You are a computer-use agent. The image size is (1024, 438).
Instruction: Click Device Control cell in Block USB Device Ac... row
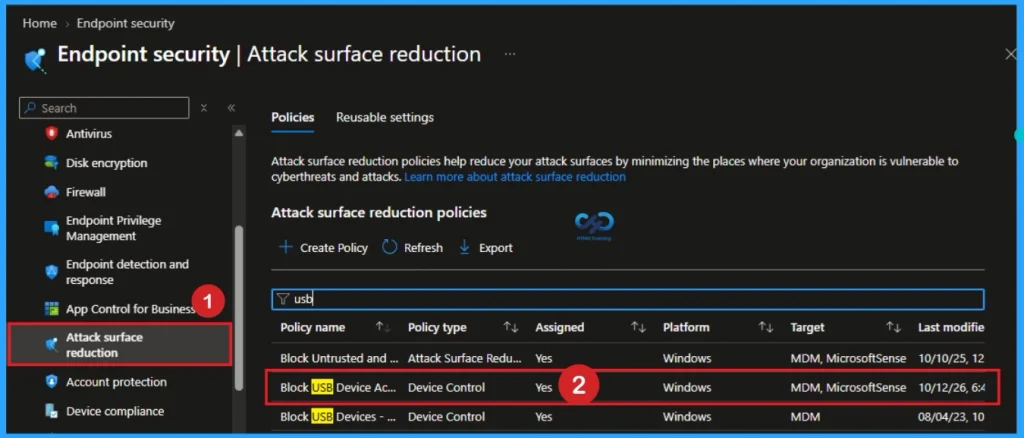(x=447, y=388)
